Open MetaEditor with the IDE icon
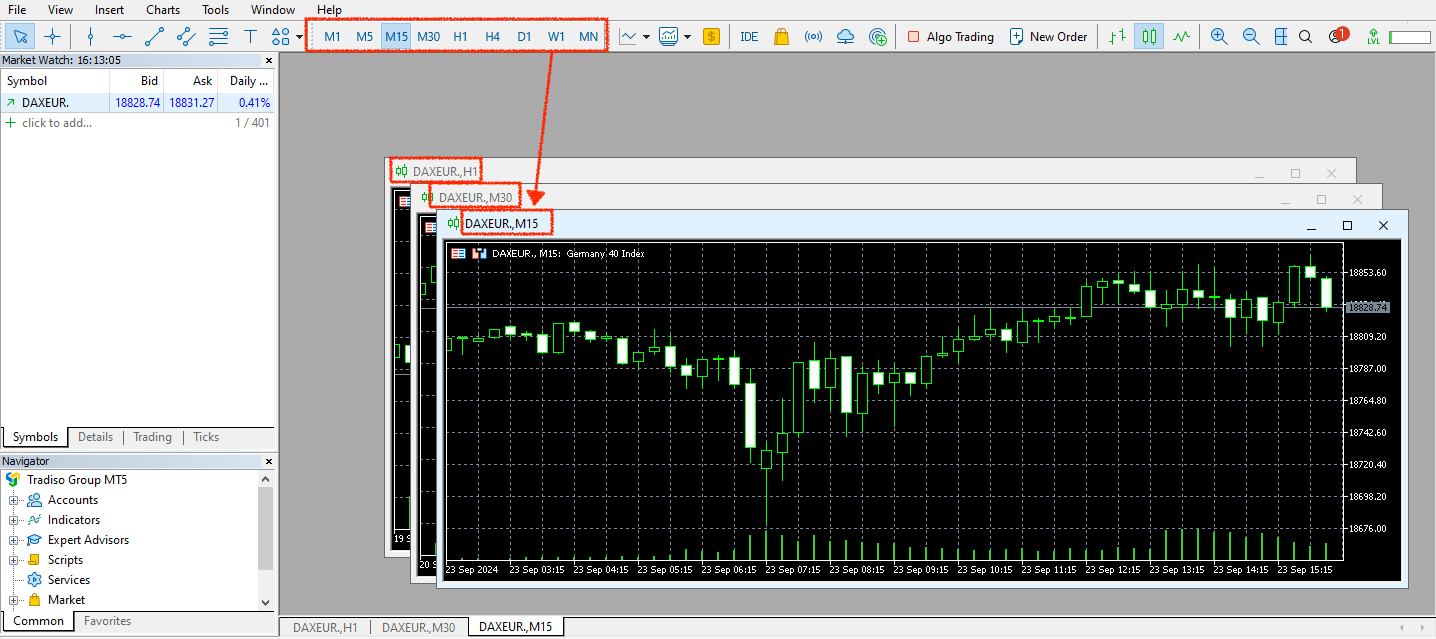Viewport: 1436px width, 639px height. click(749, 36)
